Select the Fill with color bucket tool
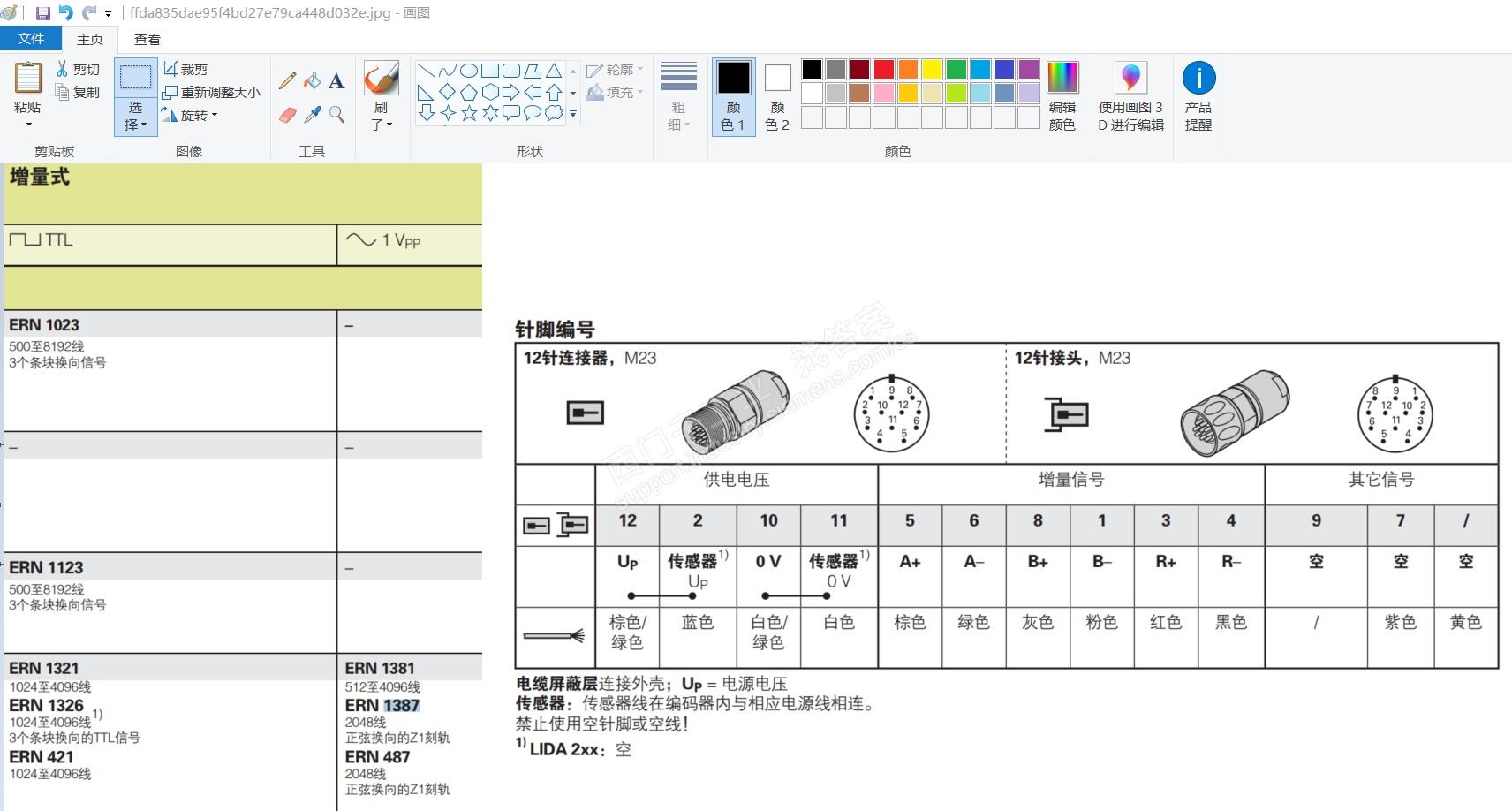Image resolution: width=1512 pixels, height=811 pixels. [x=312, y=81]
